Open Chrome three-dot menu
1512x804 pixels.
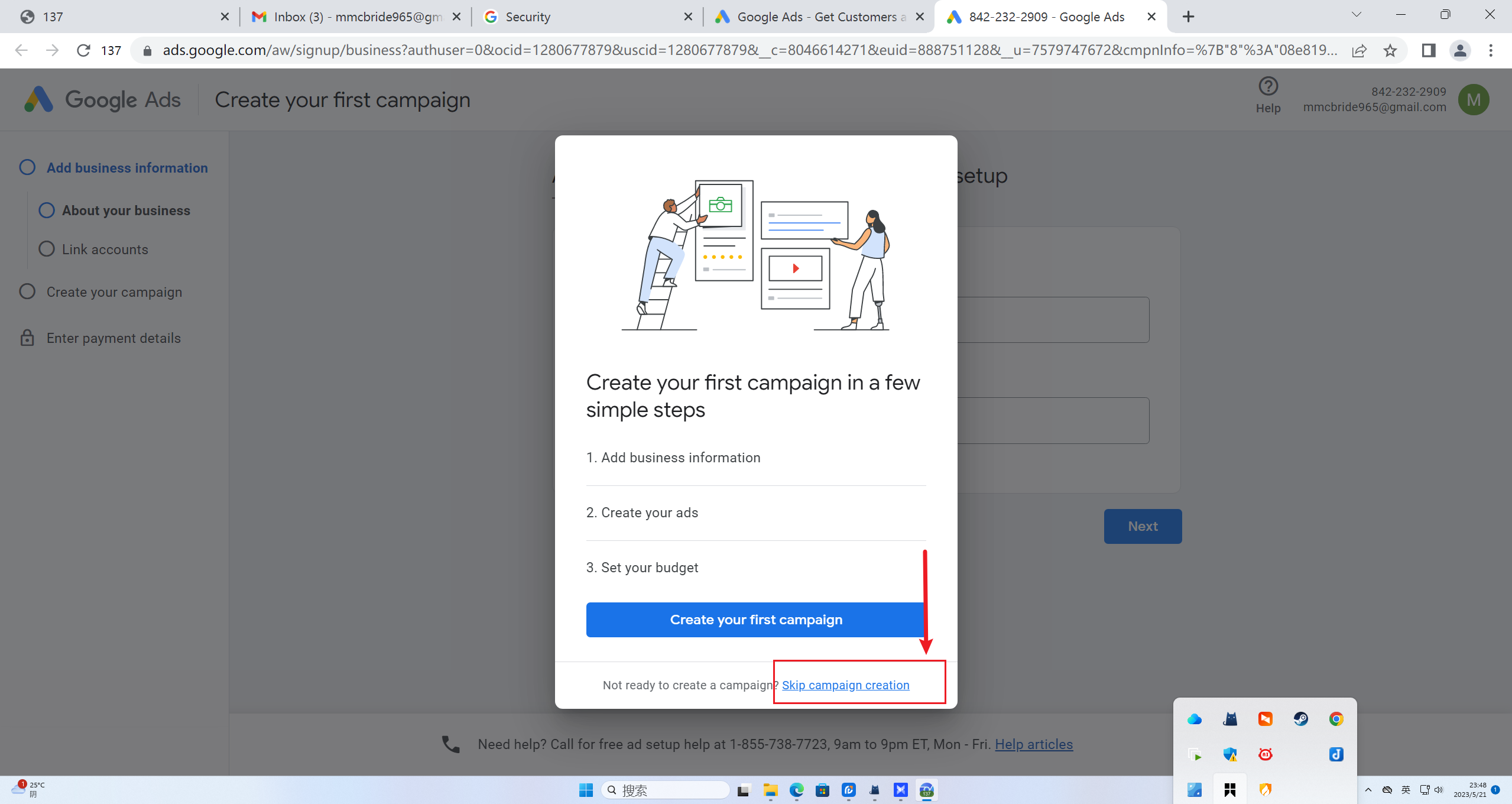coord(1490,51)
